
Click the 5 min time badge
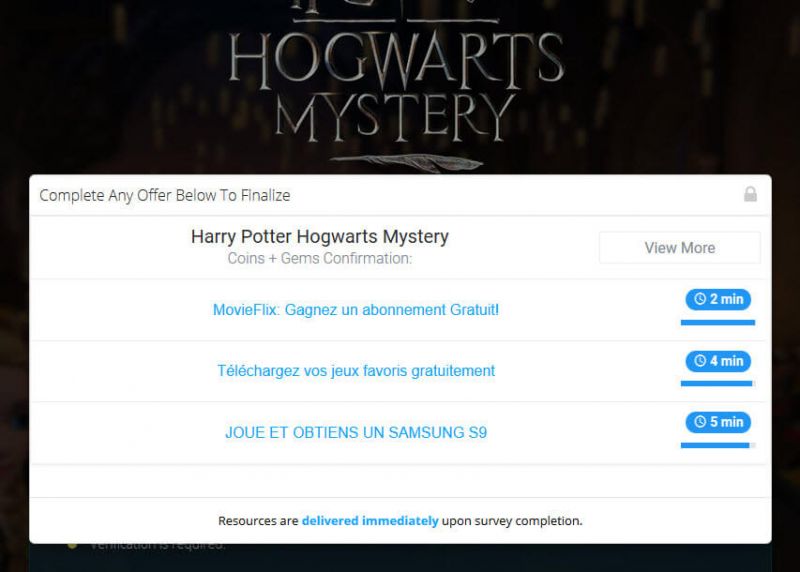[718, 422]
